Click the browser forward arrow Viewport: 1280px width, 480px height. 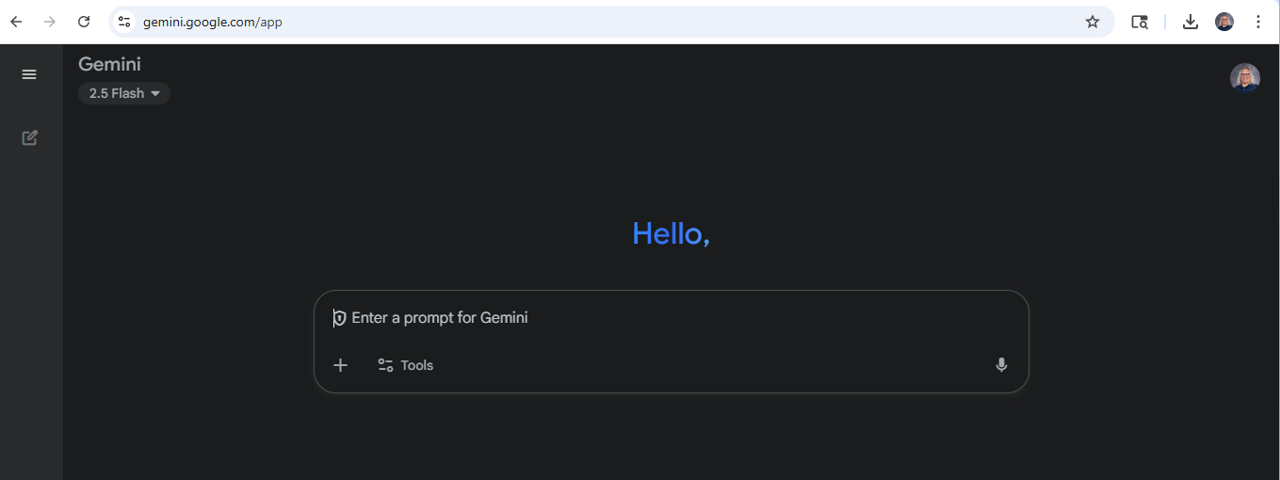[x=50, y=22]
